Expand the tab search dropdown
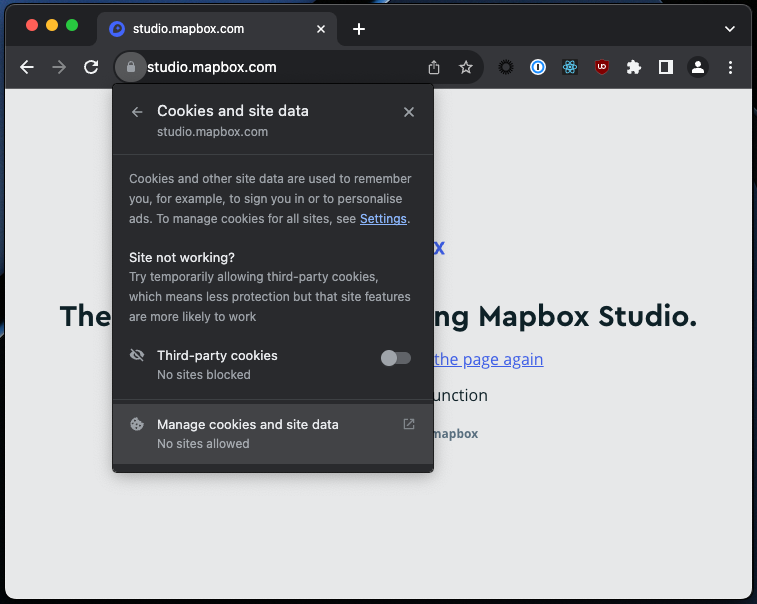Image resolution: width=757 pixels, height=604 pixels. click(x=729, y=29)
